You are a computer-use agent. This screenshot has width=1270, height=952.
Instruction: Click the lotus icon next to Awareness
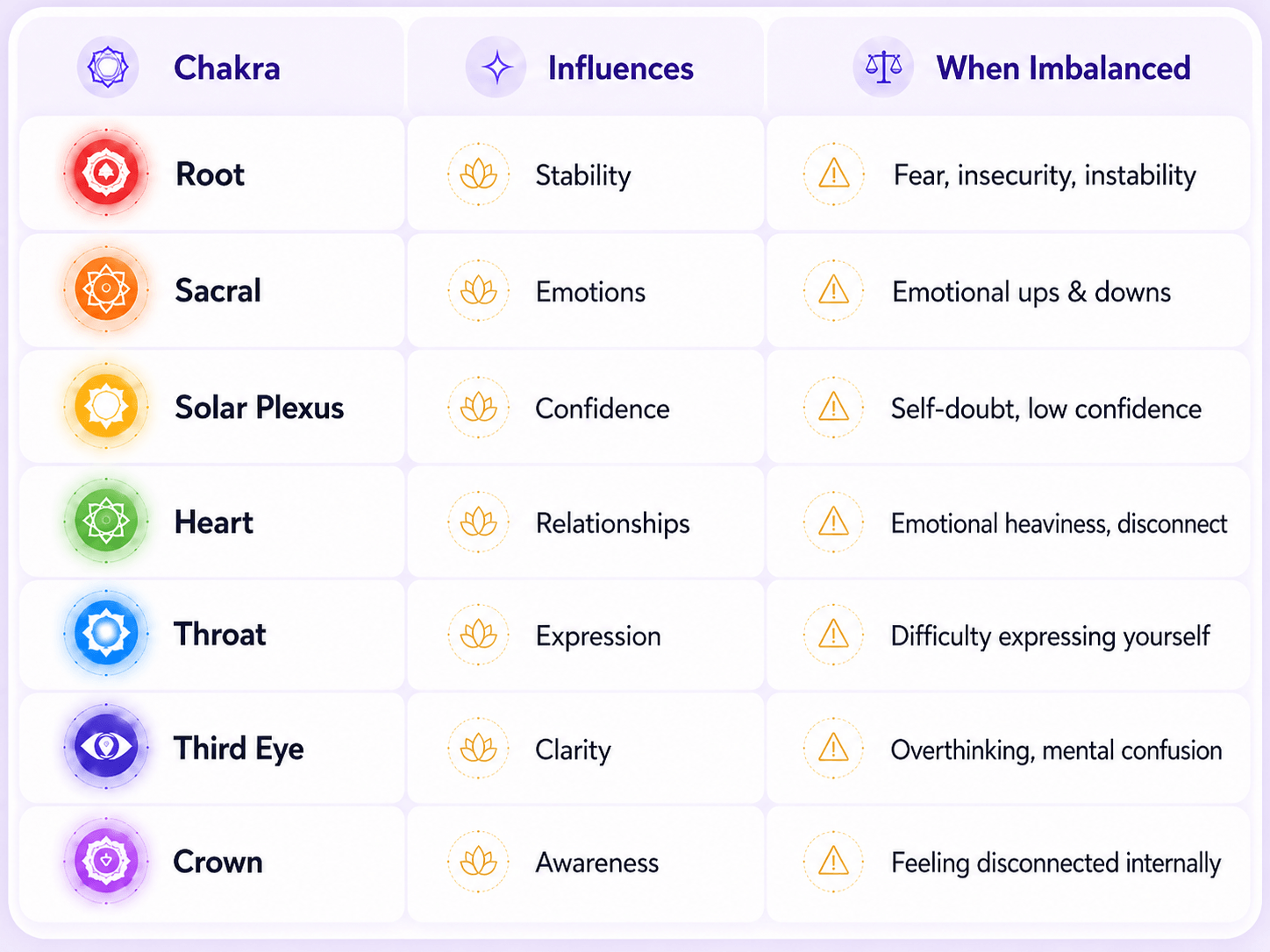pyautogui.click(x=479, y=862)
